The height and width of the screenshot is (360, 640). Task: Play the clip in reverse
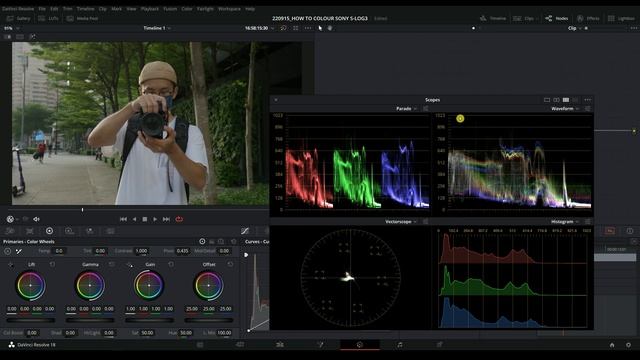point(134,219)
